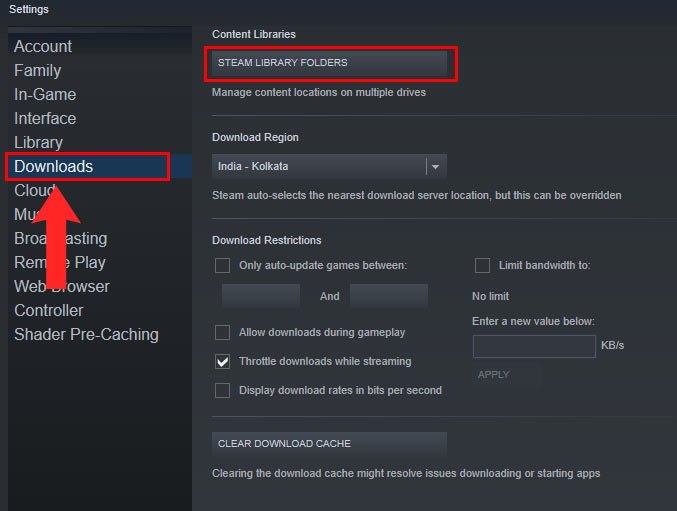
Task: Select the India - Kolkata region box
Action: tap(318, 166)
